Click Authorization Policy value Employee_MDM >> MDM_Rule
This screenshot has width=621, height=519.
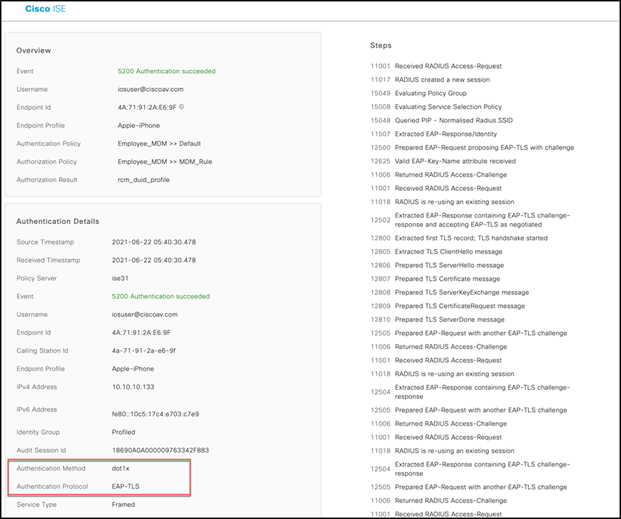165,162
